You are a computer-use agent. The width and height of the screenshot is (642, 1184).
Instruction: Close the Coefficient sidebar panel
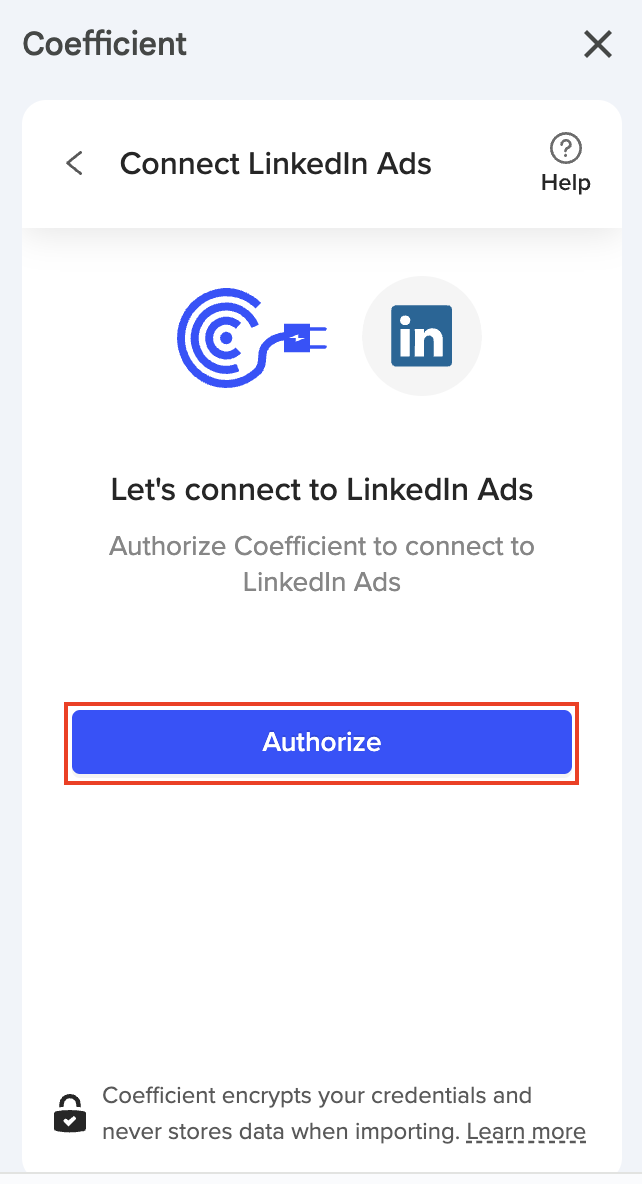pos(597,44)
